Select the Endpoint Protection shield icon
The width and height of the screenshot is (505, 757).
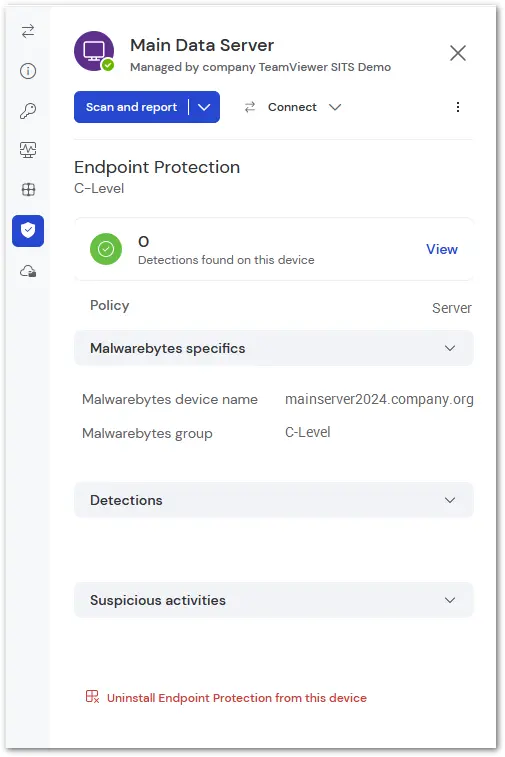click(x=28, y=231)
